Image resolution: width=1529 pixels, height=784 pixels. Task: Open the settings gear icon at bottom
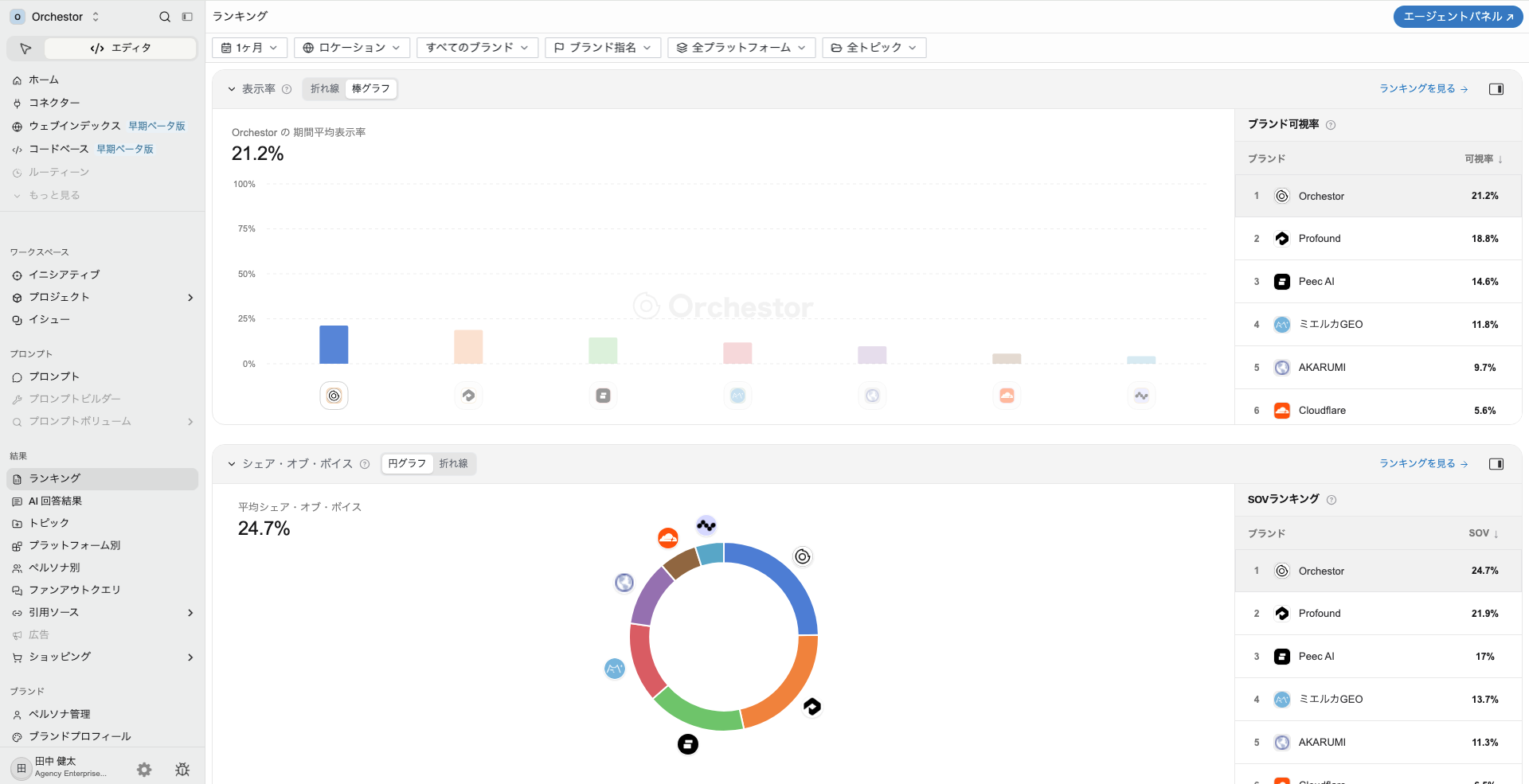[x=144, y=770]
